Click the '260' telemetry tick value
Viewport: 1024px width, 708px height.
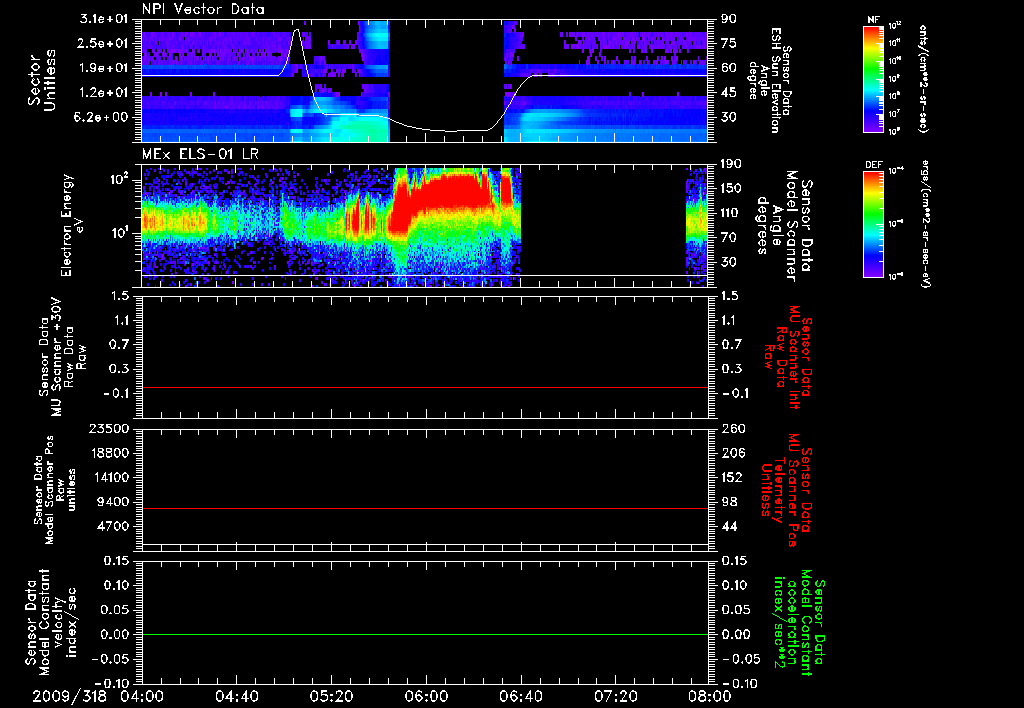[732, 429]
